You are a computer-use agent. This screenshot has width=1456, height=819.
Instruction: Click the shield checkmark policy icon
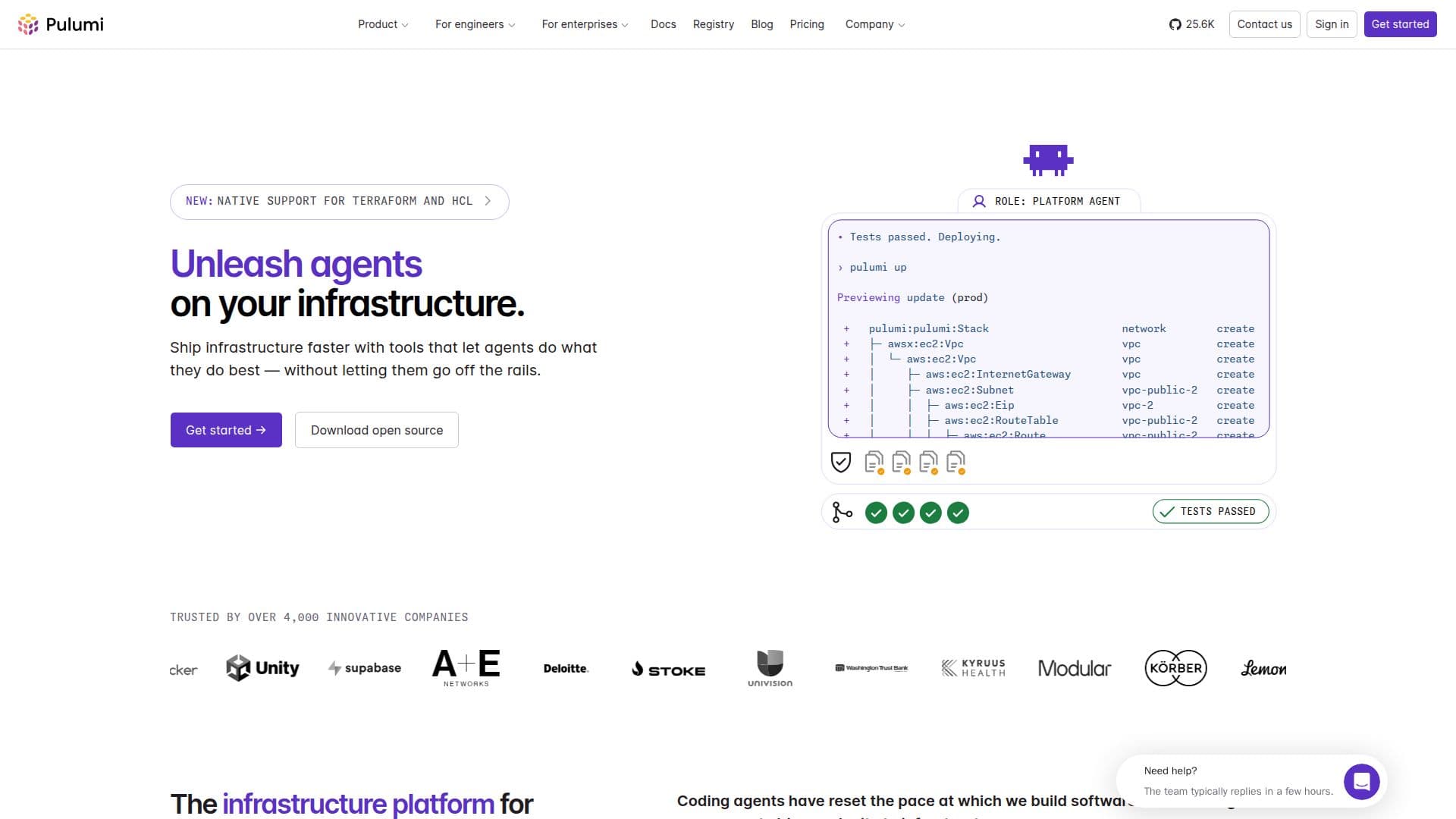841,462
